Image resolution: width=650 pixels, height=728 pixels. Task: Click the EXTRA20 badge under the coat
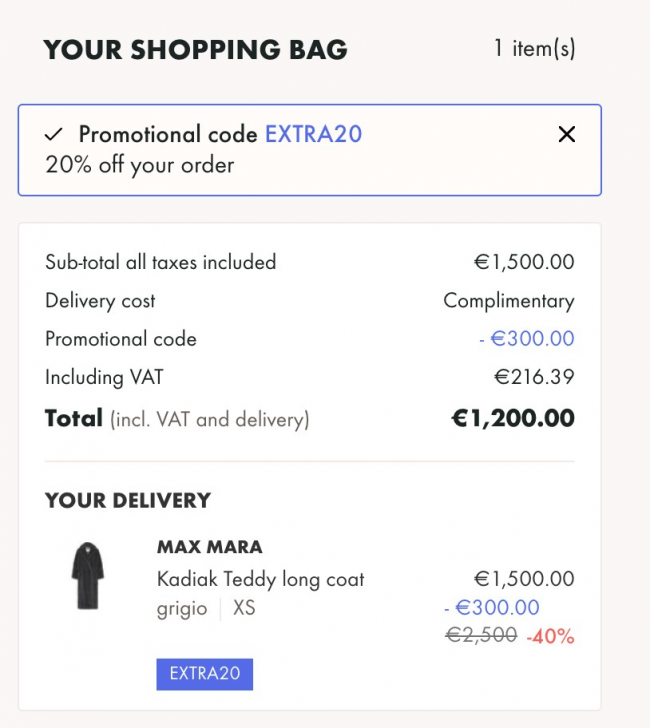(205, 674)
